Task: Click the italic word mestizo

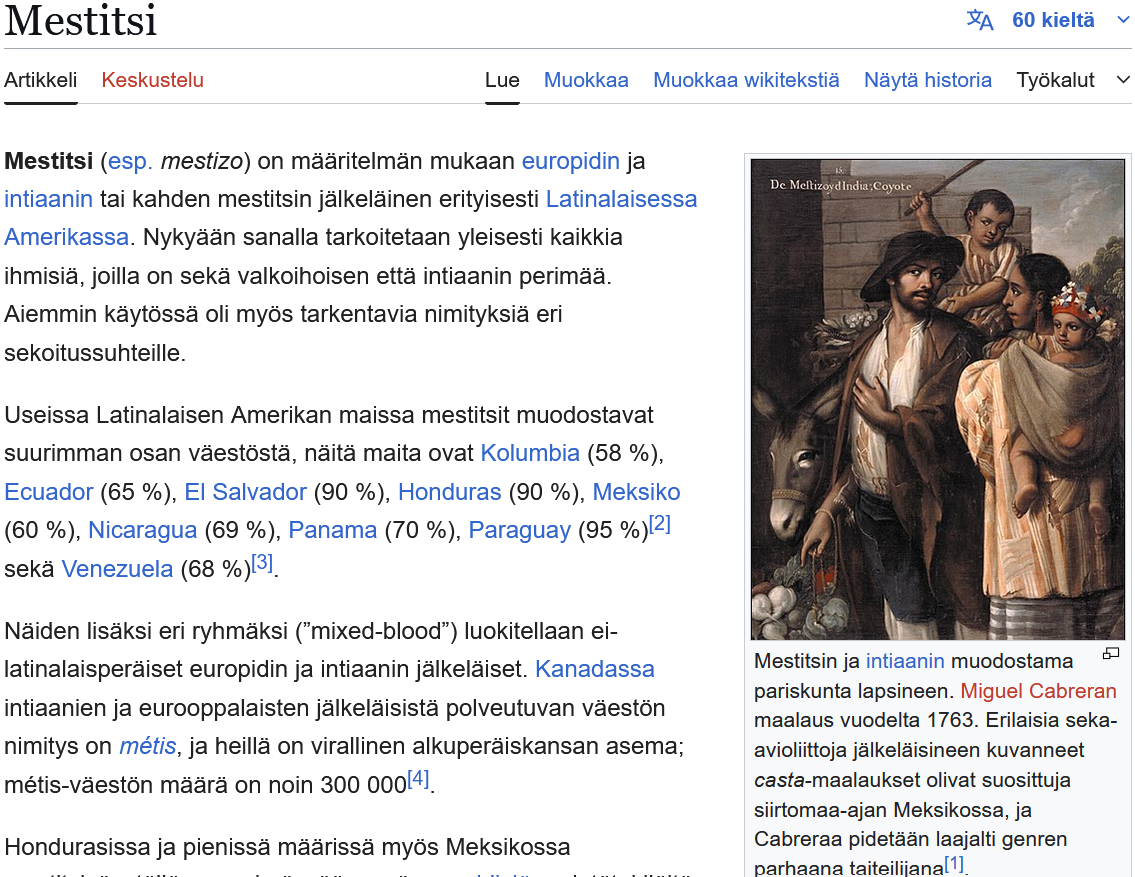Action: coord(202,161)
